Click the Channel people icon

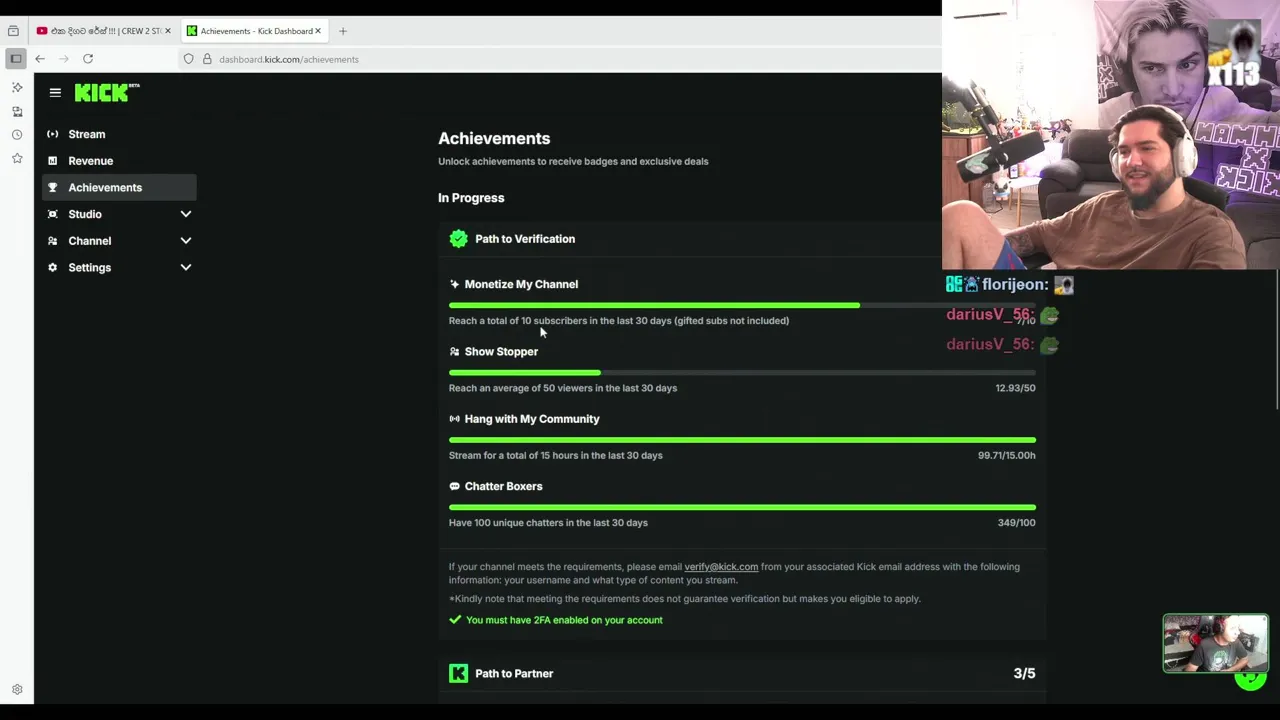(53, 241)
